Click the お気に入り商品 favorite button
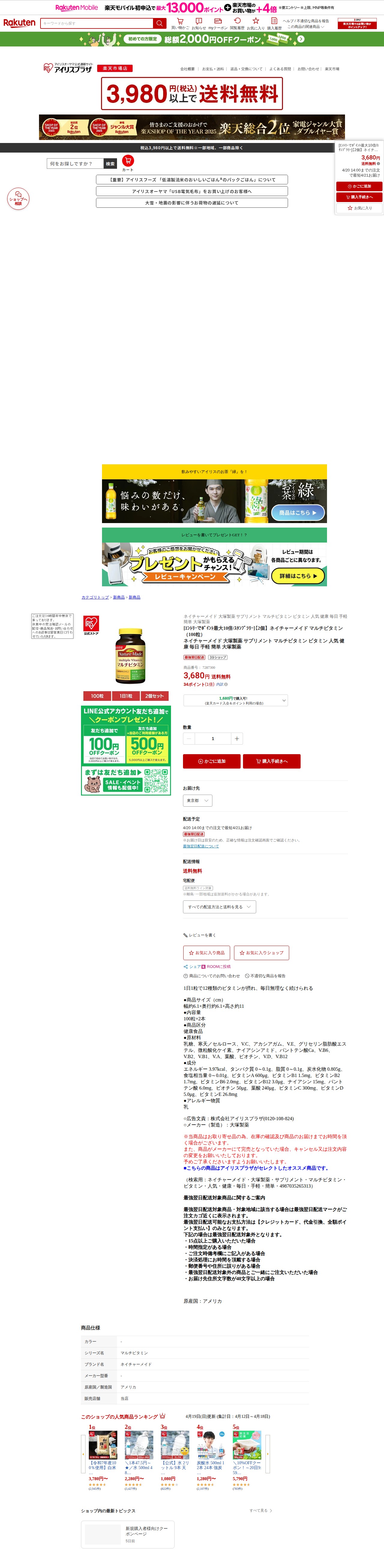This screenshot has width=384, height=1568. pos(207,953)
